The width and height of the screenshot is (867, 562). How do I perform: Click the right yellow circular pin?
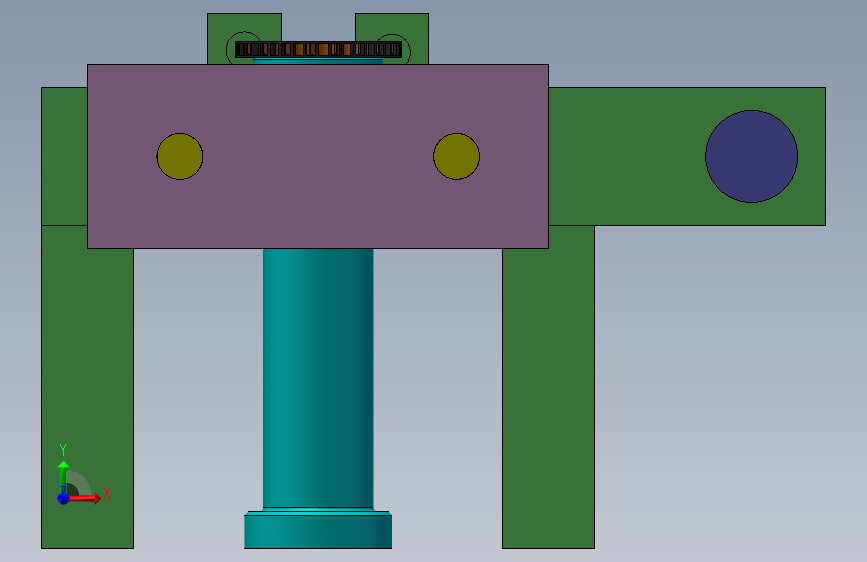456,156
